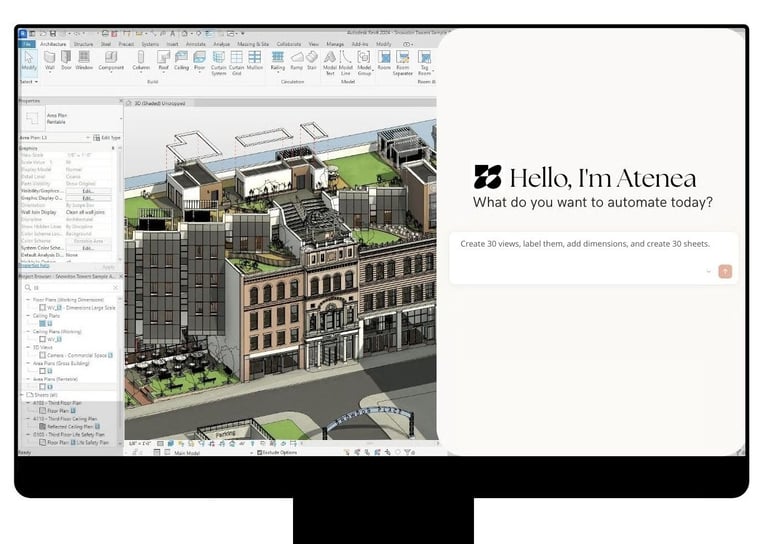Select the Window tool
Viewport: 768px width, 544px height.
[84, 61]
